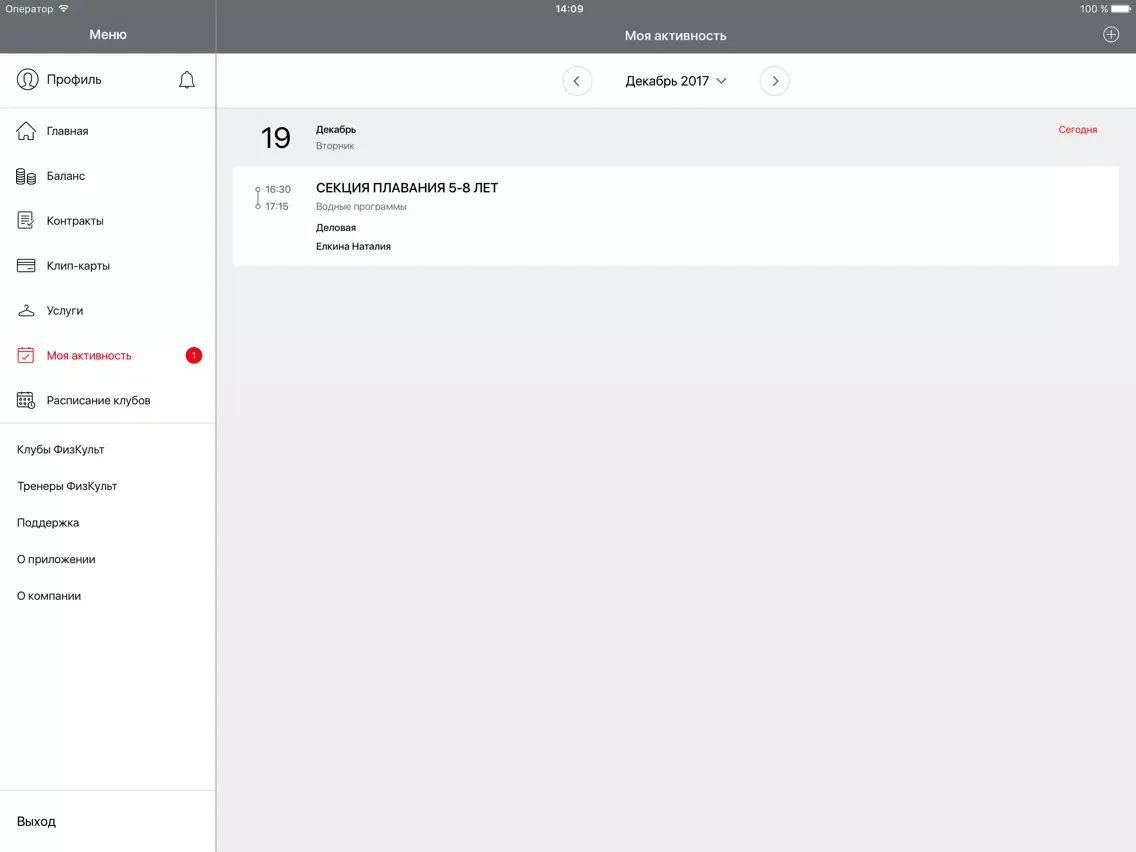Tap the Услуги hanger icon
1136x852 pixels.
coord(26,311)
